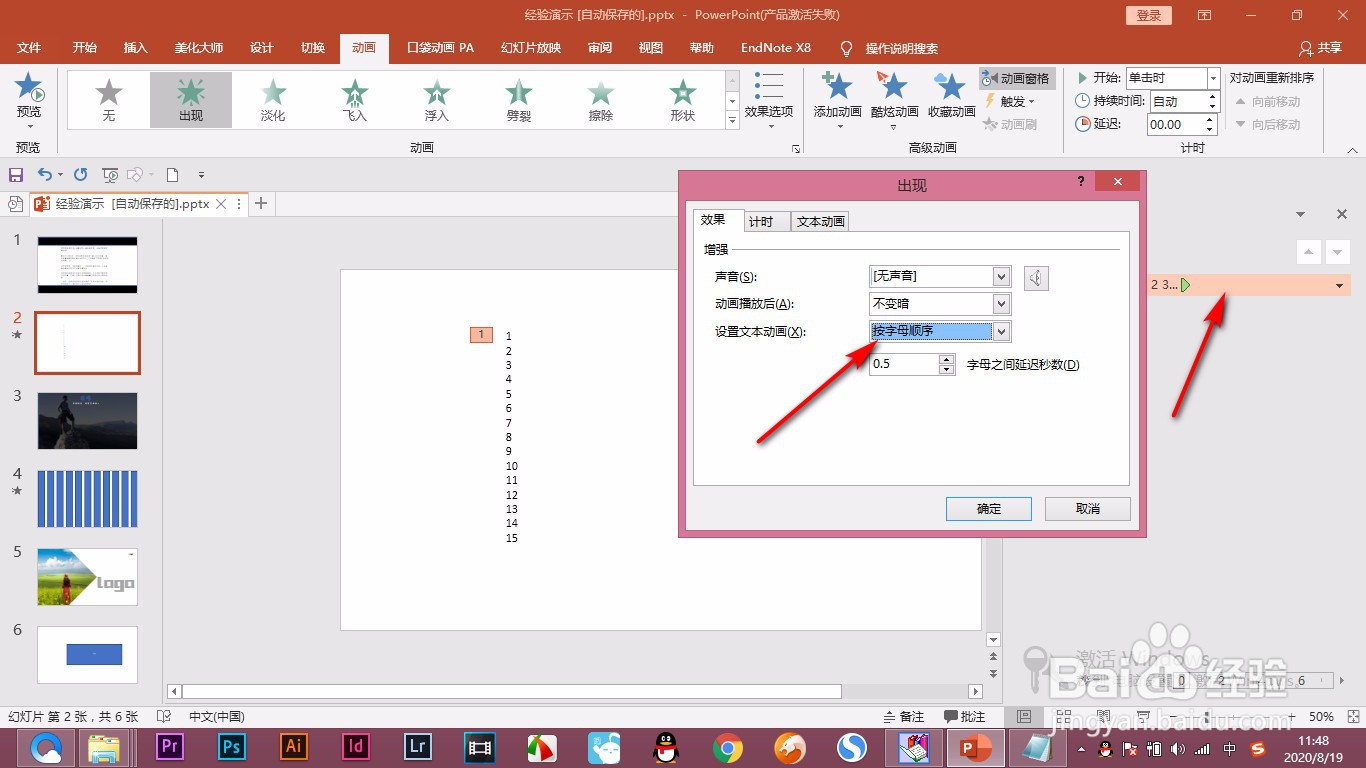Apply the 擦除 (Wipe) animation
This screenshot has height=768, width=1366.
click(599, 99)
